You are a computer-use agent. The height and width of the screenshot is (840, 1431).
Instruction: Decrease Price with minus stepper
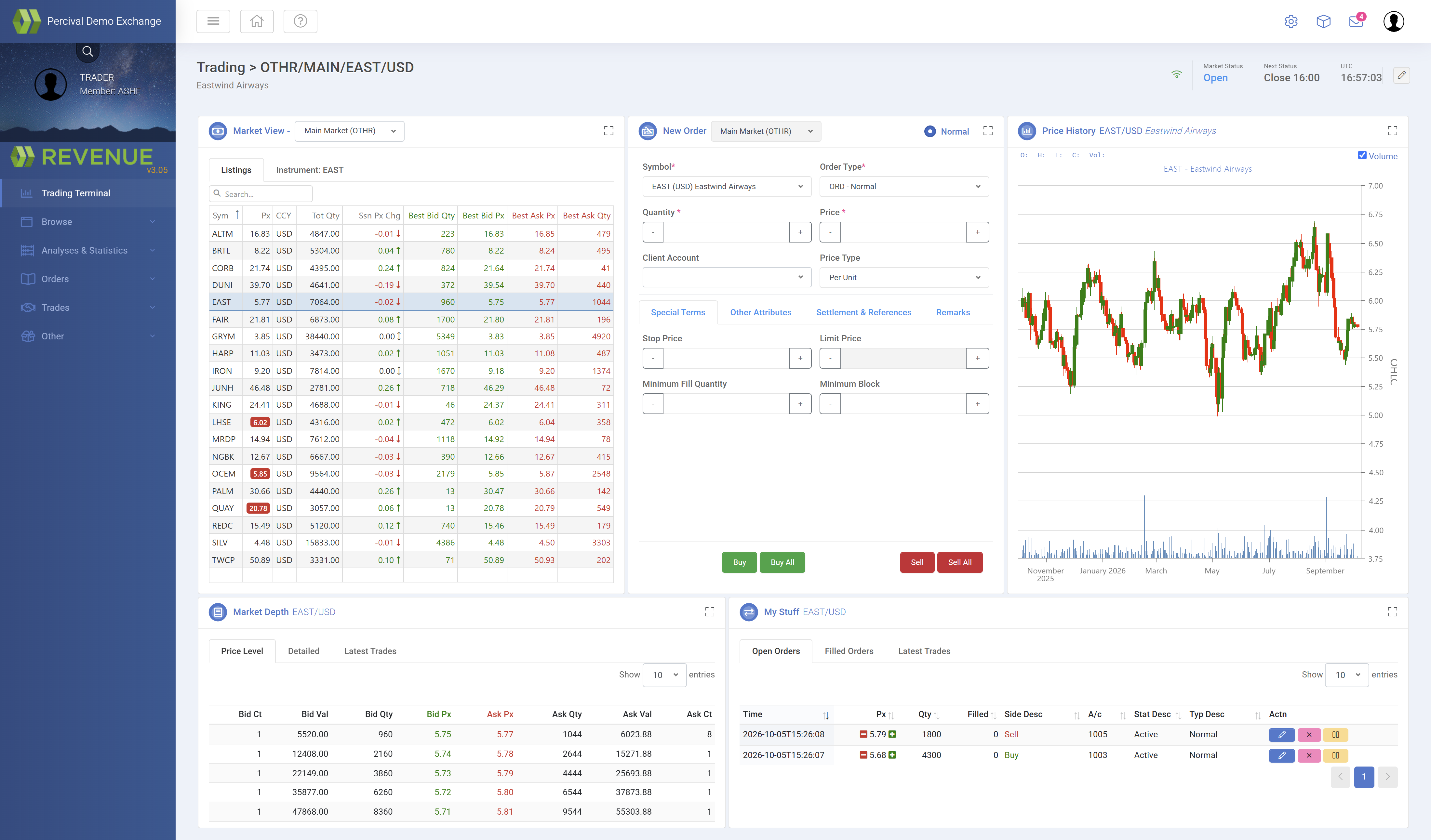pos(830,232)
